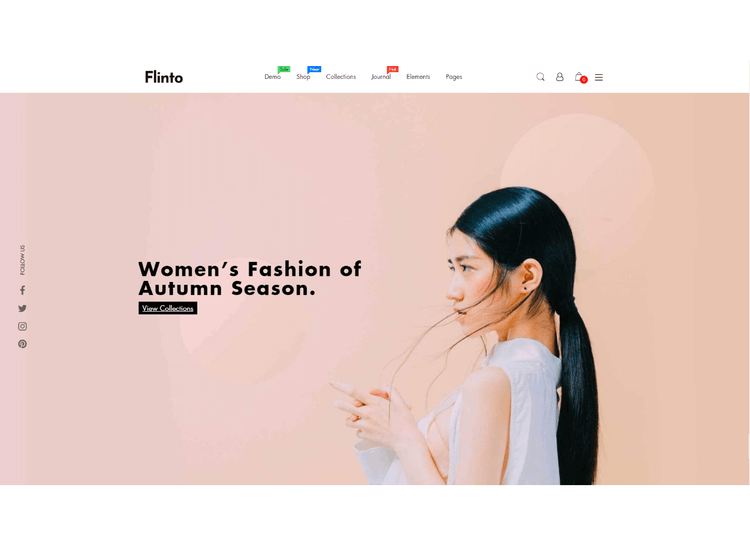Click the green Sale badge on Demo
The height and width of the screenshot is (545, 750).
tap(284, 69)
